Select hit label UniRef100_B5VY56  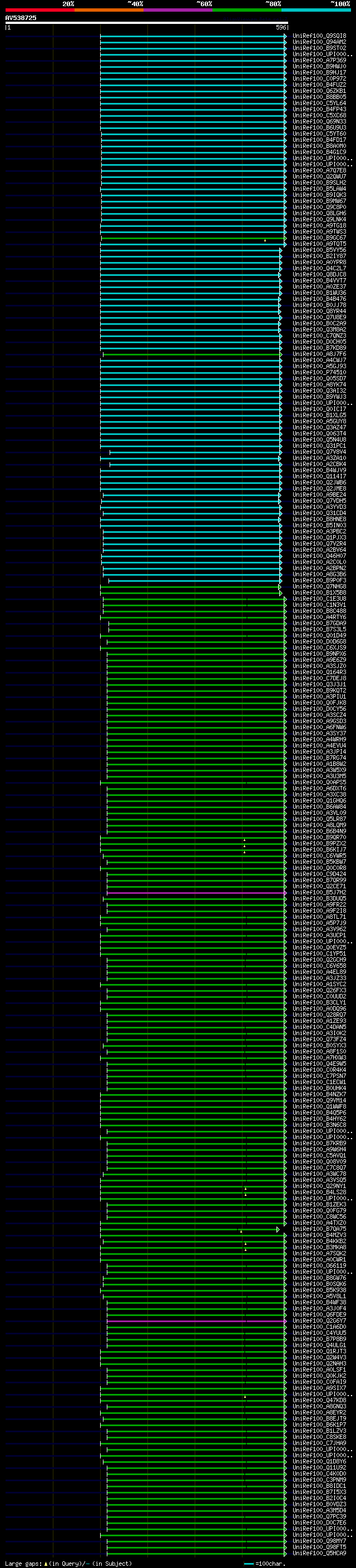coord(319,250)
